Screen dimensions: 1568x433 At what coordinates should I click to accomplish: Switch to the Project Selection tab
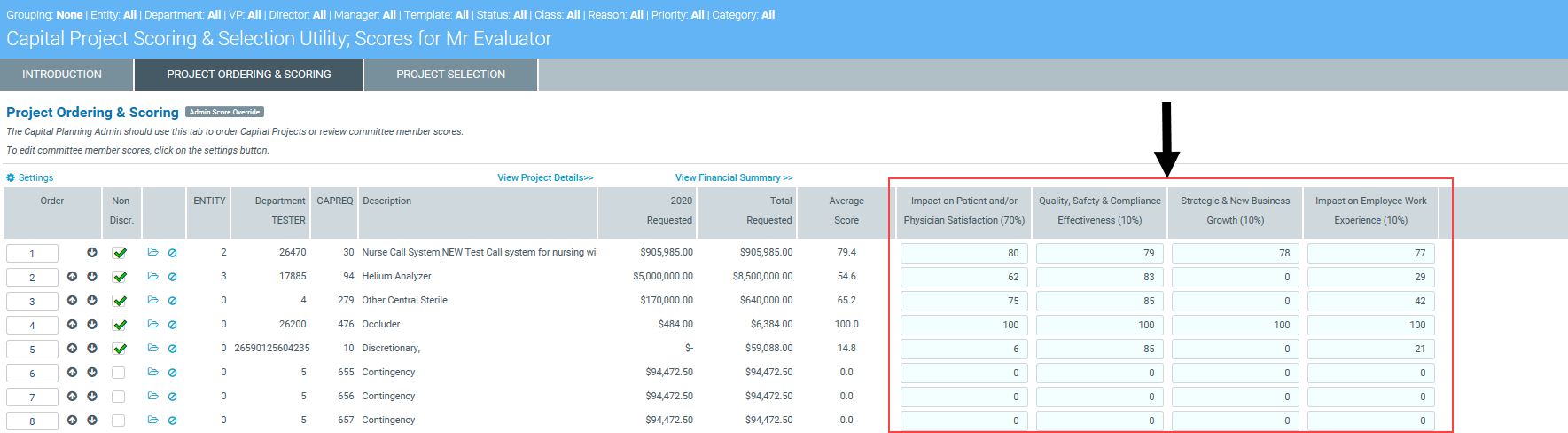[x=450, y=75]
